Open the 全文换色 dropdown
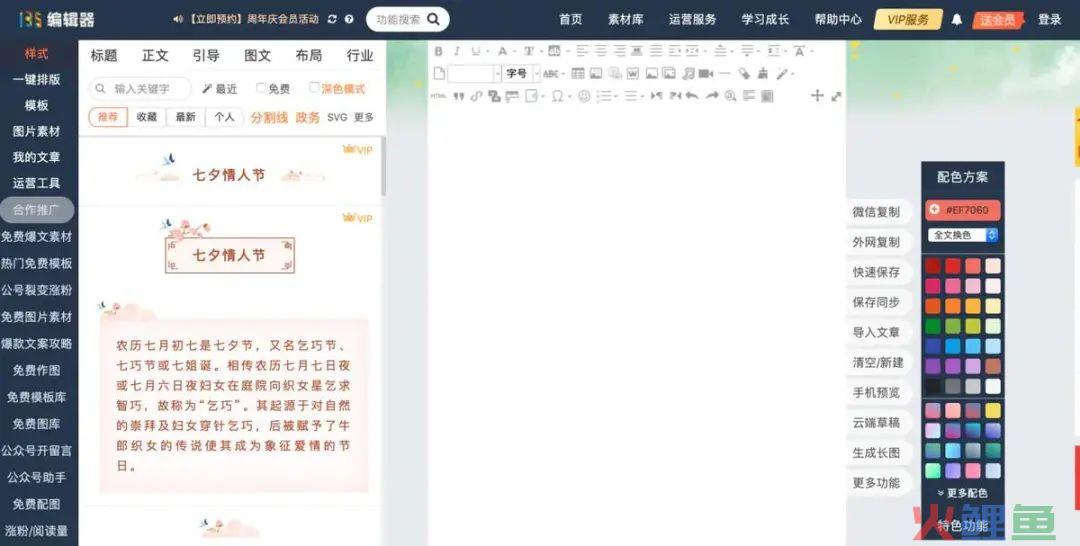1080x546 pixels. pos(963,235)
